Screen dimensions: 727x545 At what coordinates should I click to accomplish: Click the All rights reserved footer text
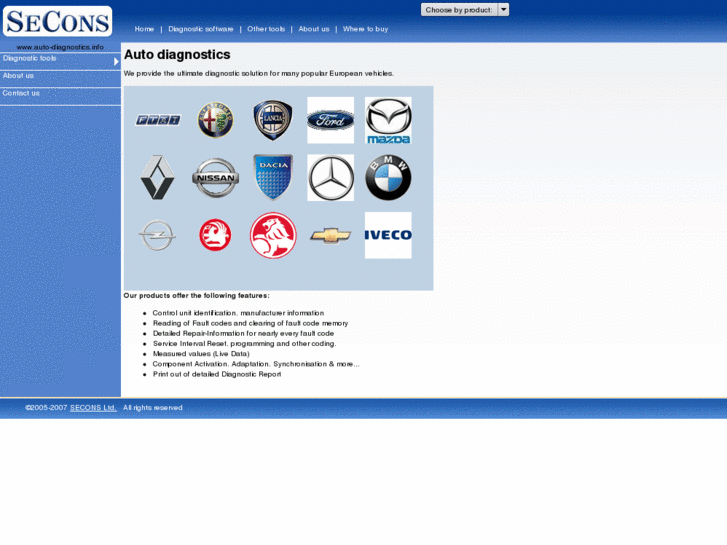click(153, 408)
